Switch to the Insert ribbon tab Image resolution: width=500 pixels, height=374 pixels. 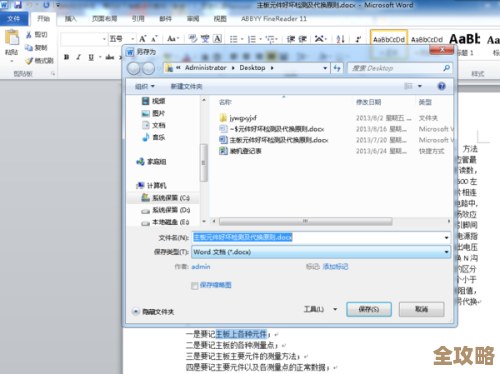point(70,19)
